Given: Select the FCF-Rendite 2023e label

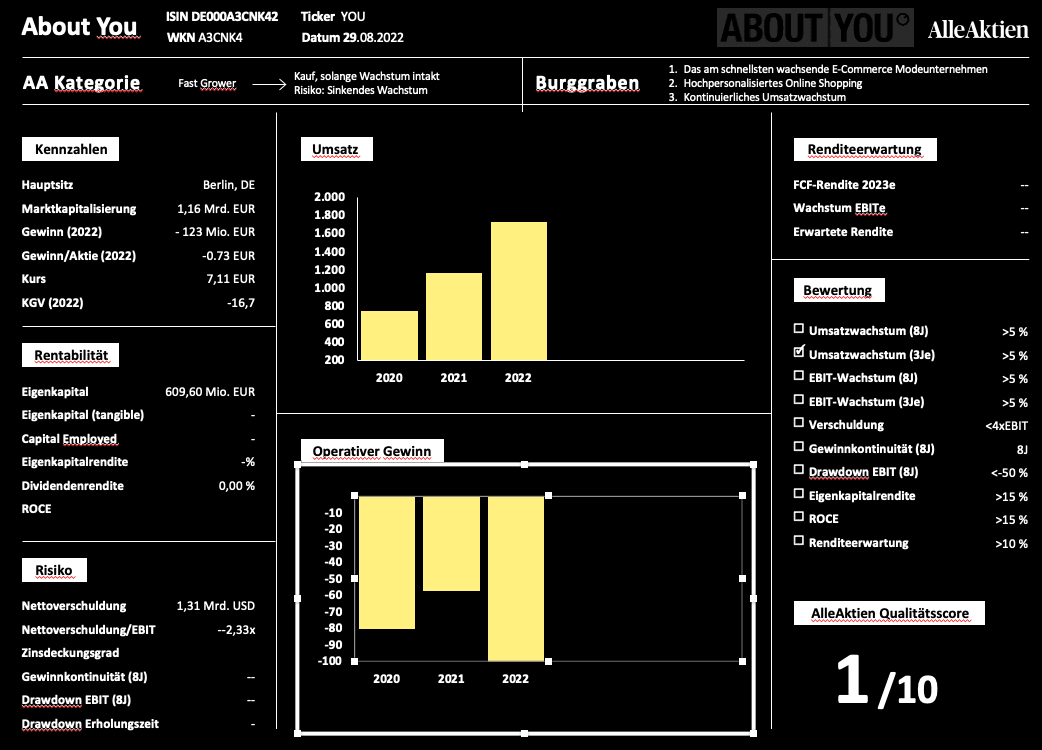Looking at the screenshot, I should point(844,185).
